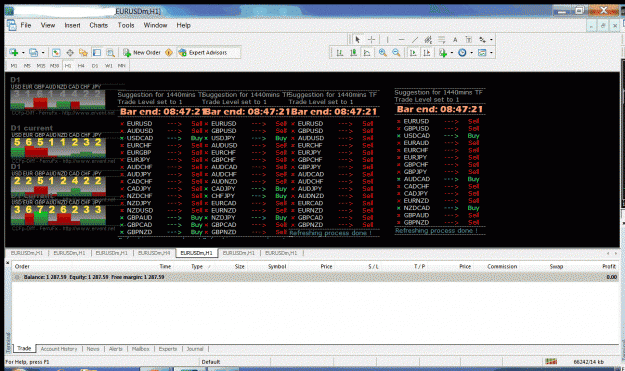Open the View menu
Image resolution: width=625 pixels, height=371 pixels.
48,25
